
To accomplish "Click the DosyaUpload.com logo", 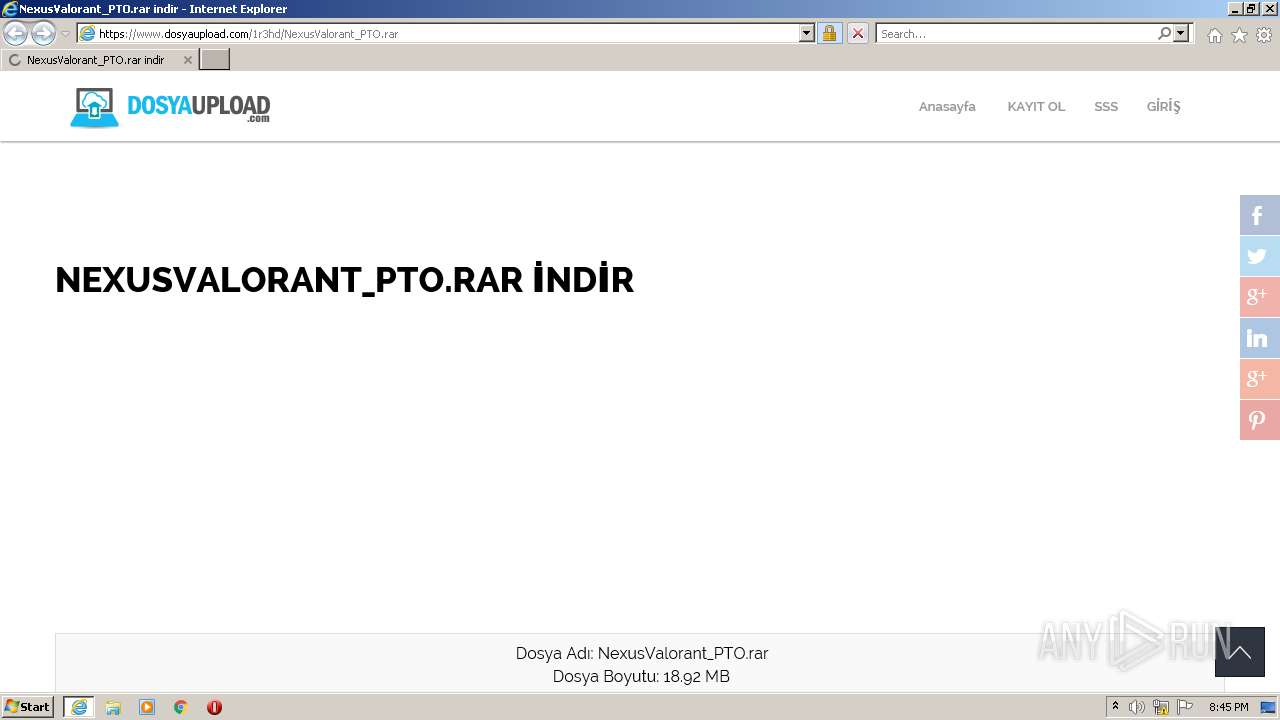I will point(170,107).
